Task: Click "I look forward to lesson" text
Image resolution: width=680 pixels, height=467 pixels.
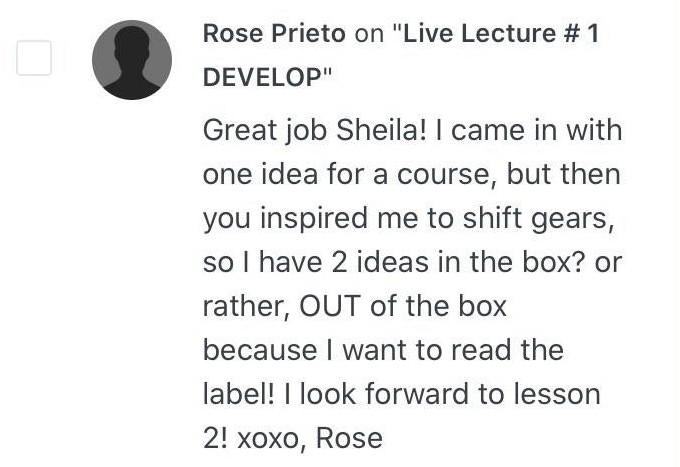Action: [x=442, y=394]
